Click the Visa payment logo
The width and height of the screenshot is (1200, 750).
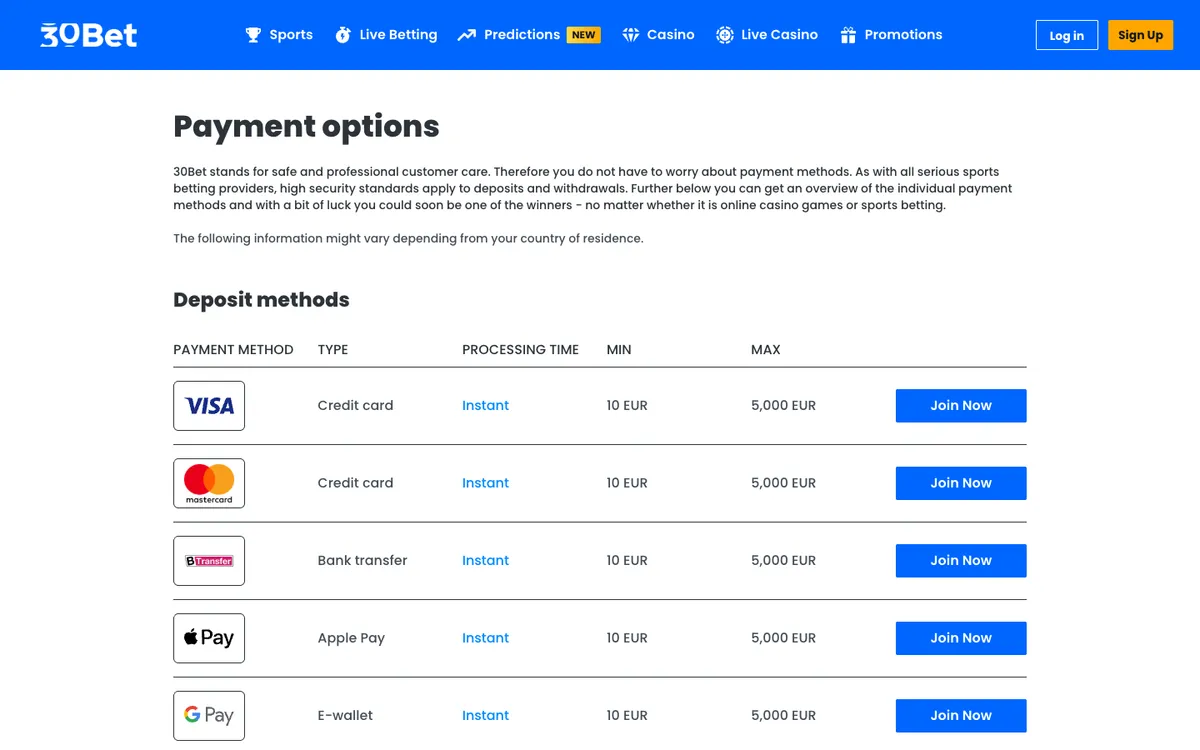tap(209, 406)
